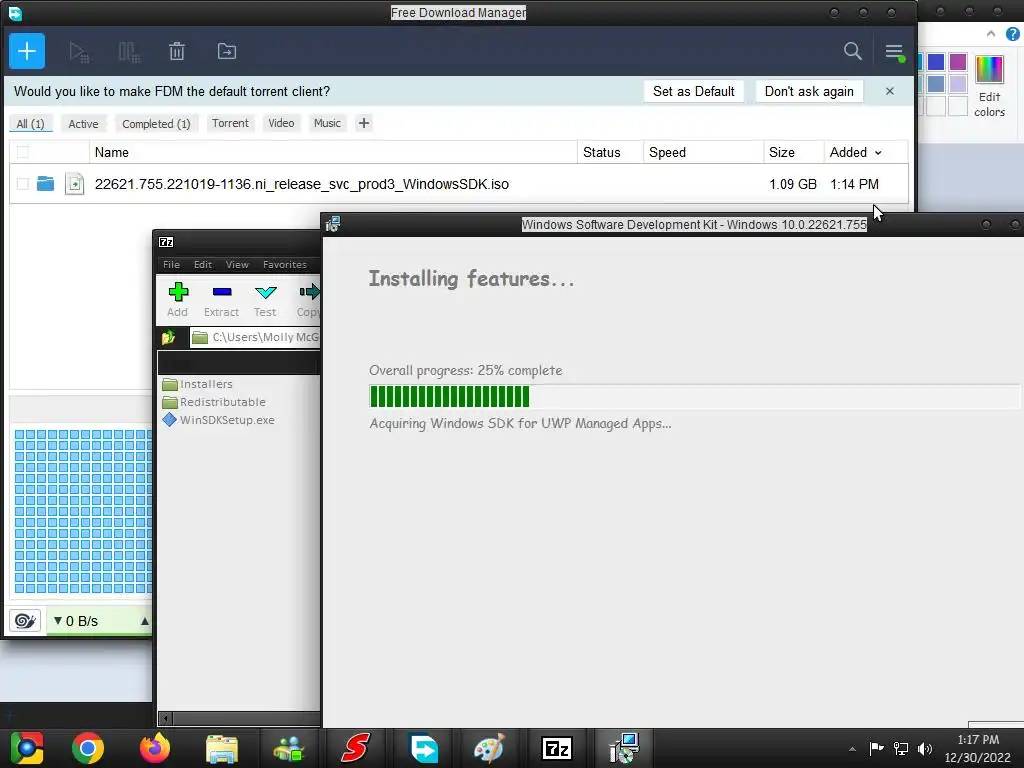Switch to Paint from the taskbar
The image size is (1024, 768).
coord(490,748)
